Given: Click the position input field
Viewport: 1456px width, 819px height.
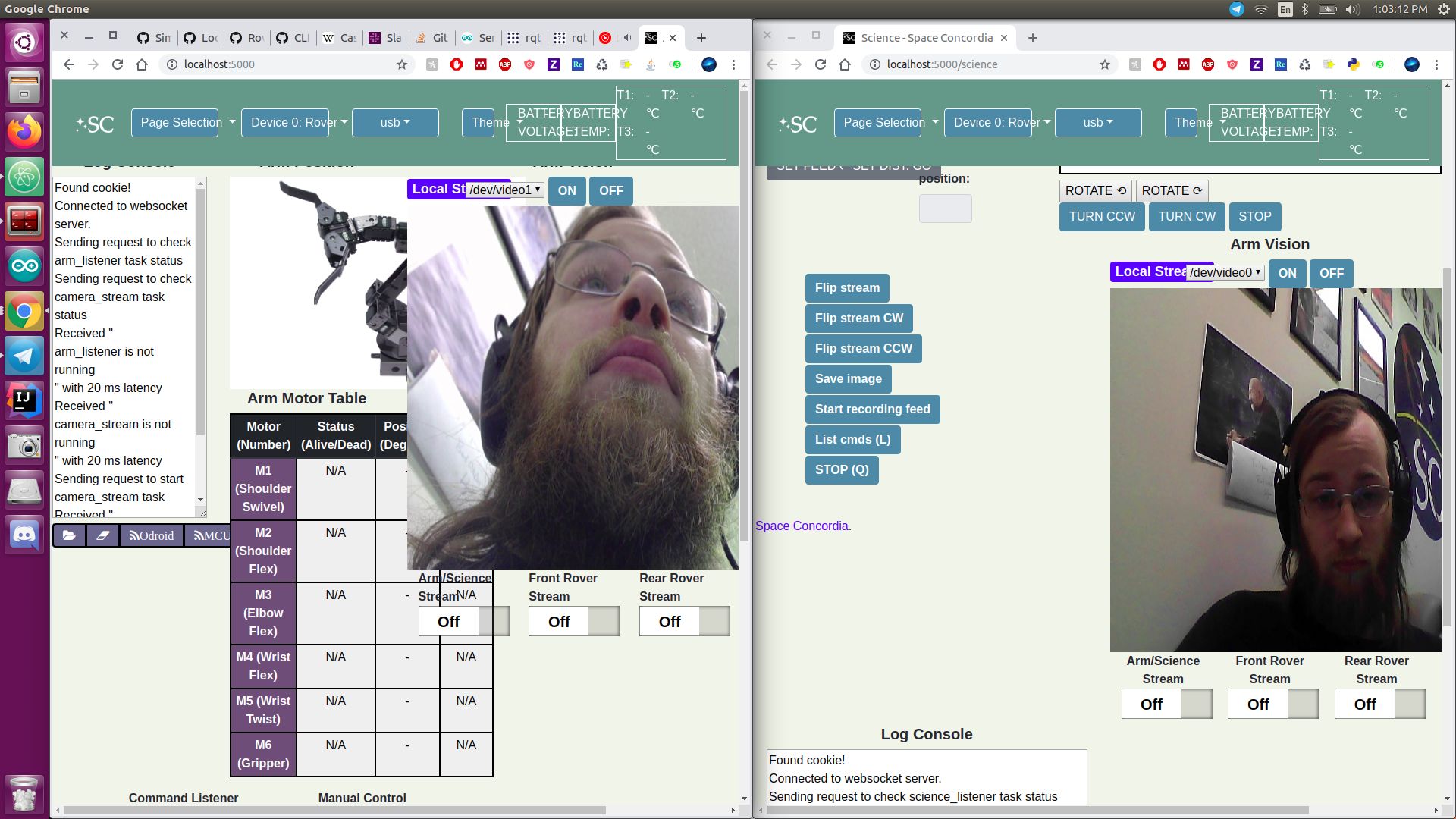Looking at the screenshot, I should 945,208.
